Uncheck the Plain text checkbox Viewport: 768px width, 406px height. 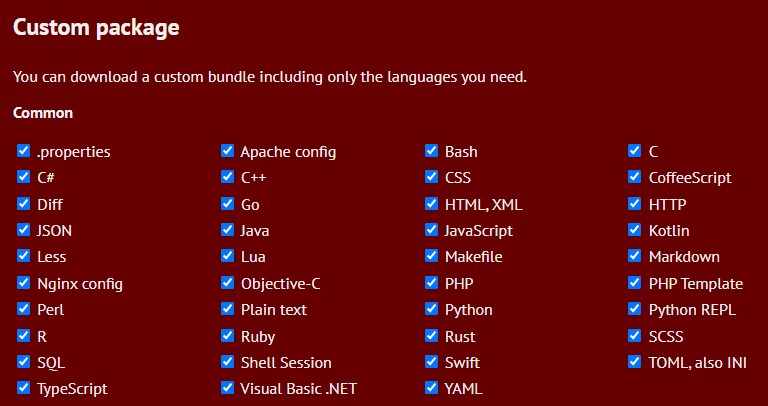tap(227, 309)
